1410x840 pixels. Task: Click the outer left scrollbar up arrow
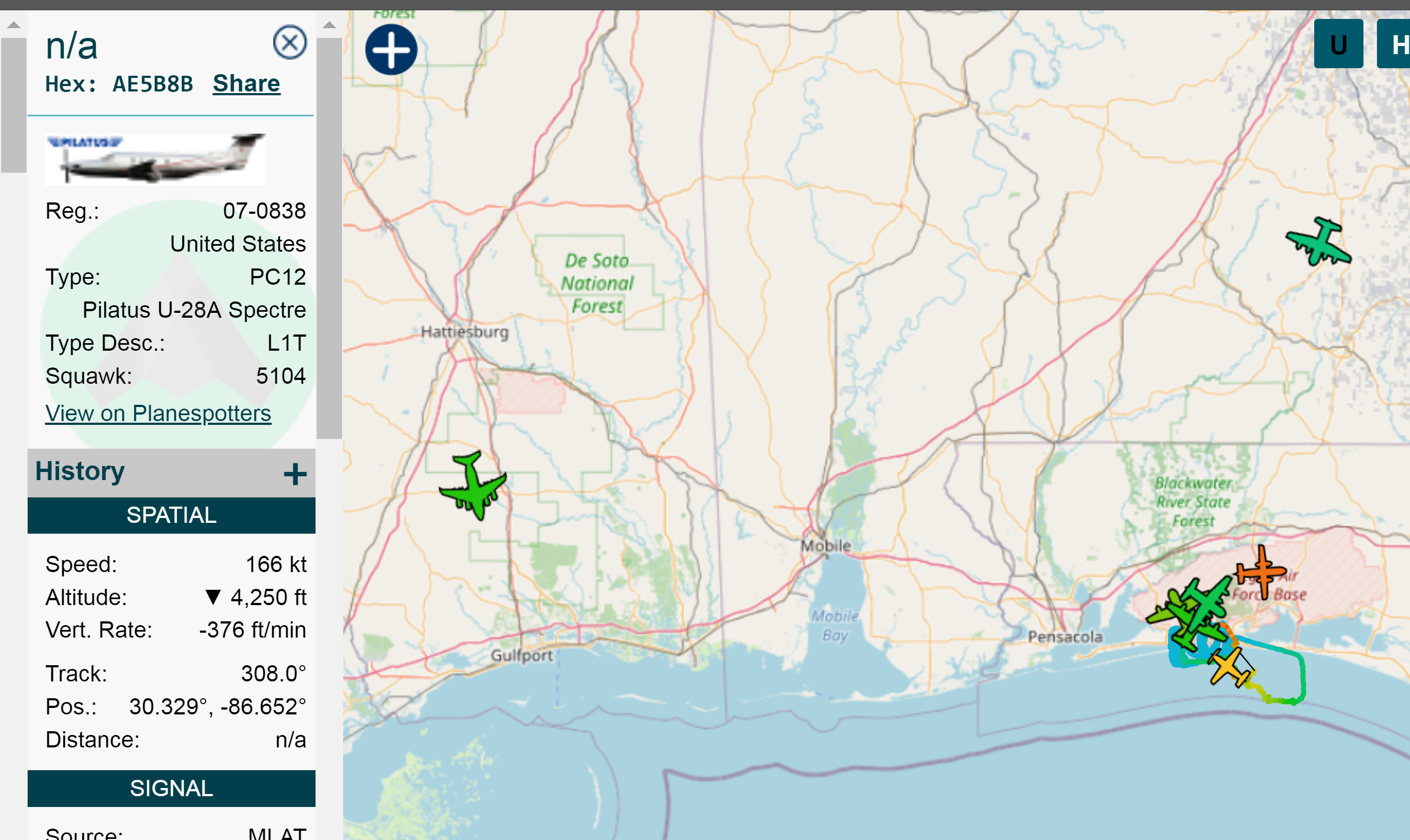[x=14, y=24]
